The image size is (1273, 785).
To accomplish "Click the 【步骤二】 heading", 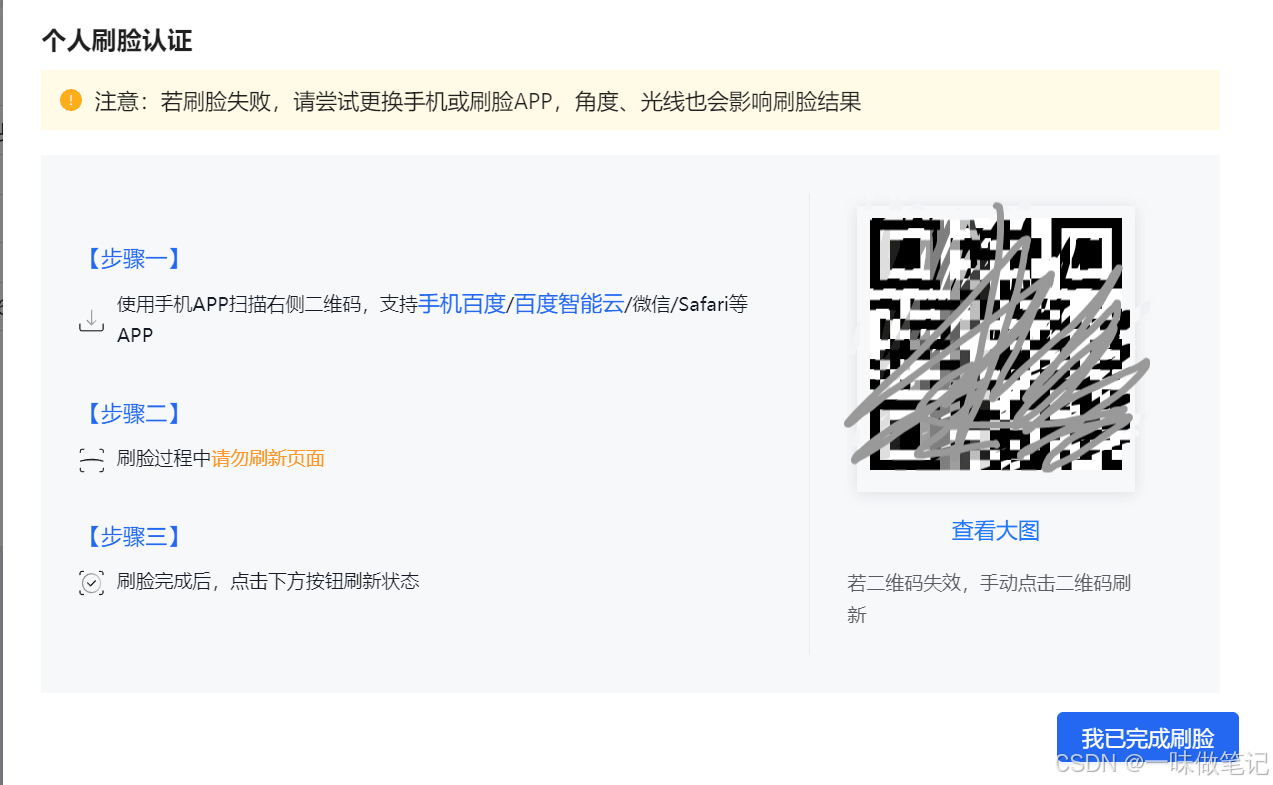I will [x=133, y=413].
